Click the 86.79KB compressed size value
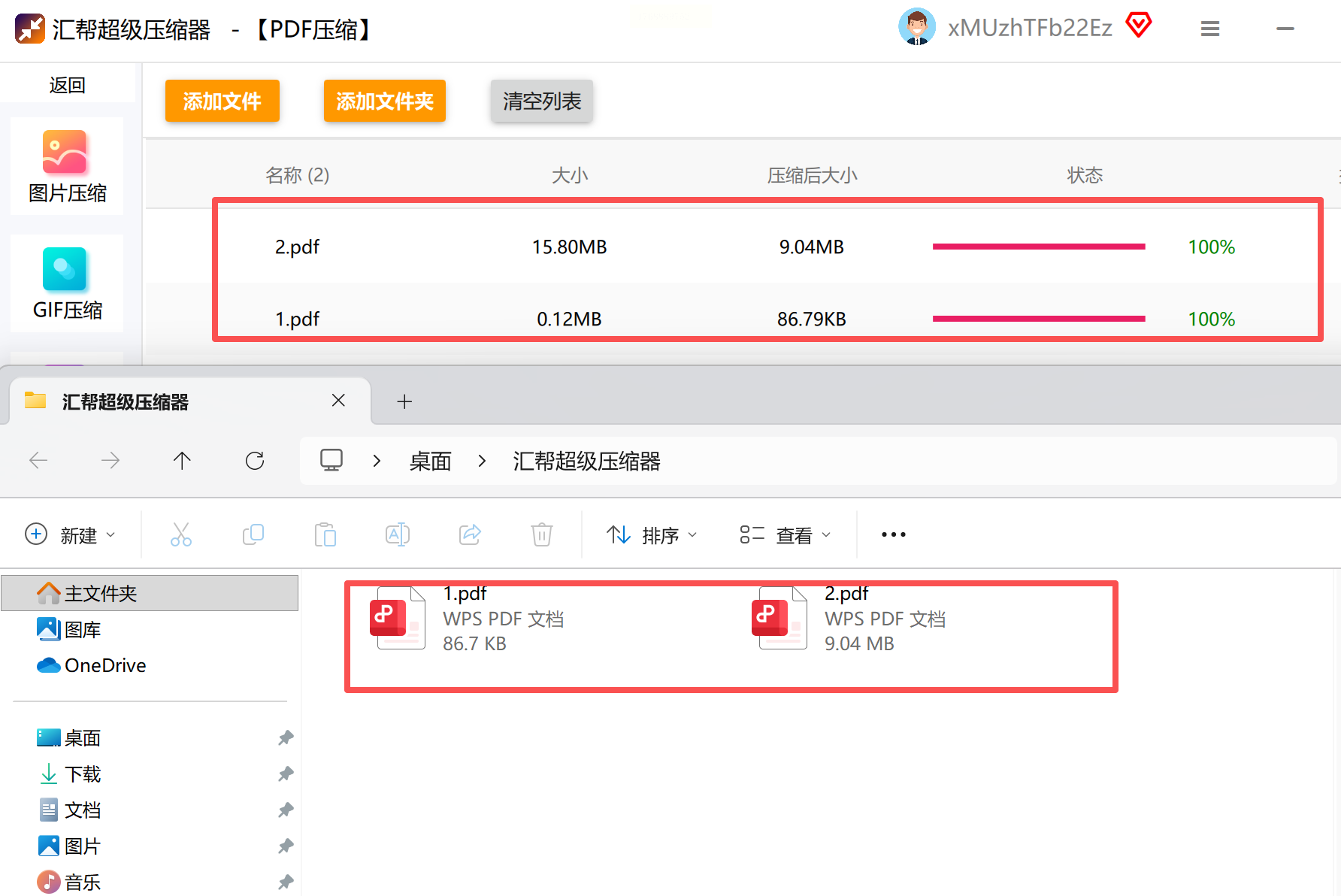 812,319
